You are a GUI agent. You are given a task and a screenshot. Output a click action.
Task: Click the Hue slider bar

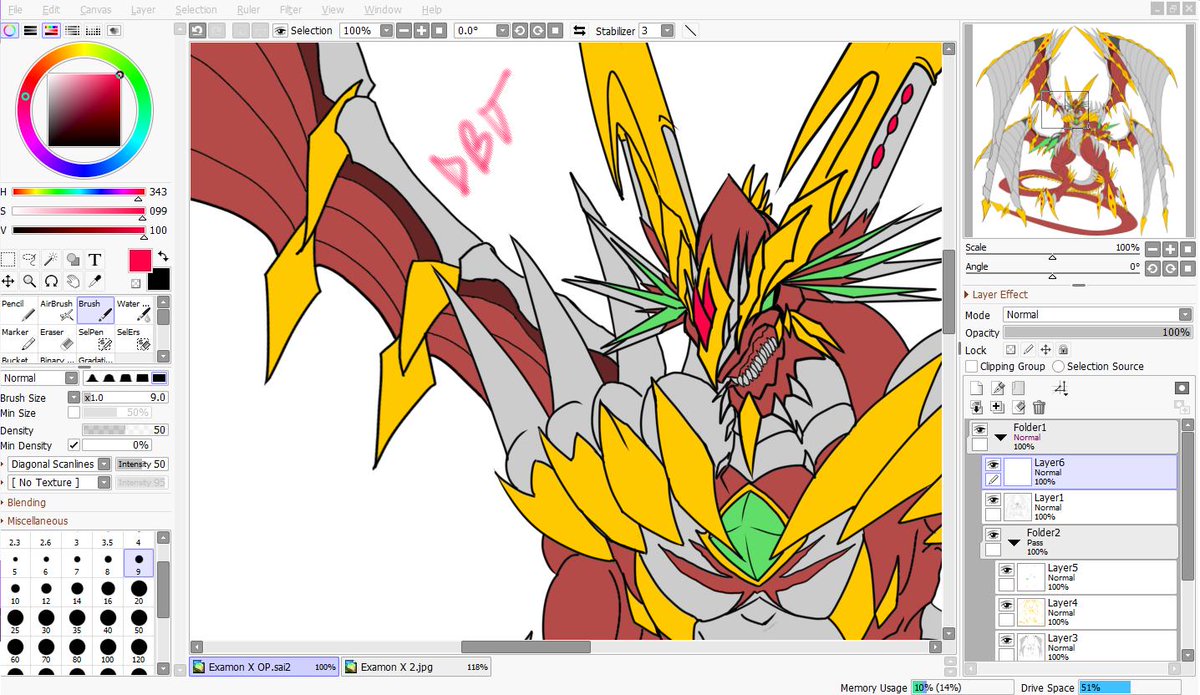(78, 191)
